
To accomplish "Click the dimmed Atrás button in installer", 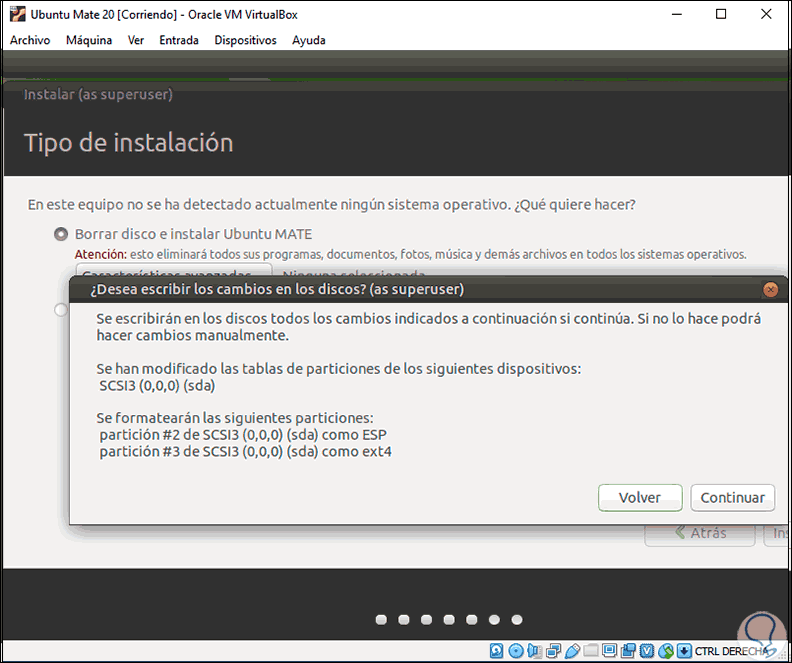I will [700, 534].
